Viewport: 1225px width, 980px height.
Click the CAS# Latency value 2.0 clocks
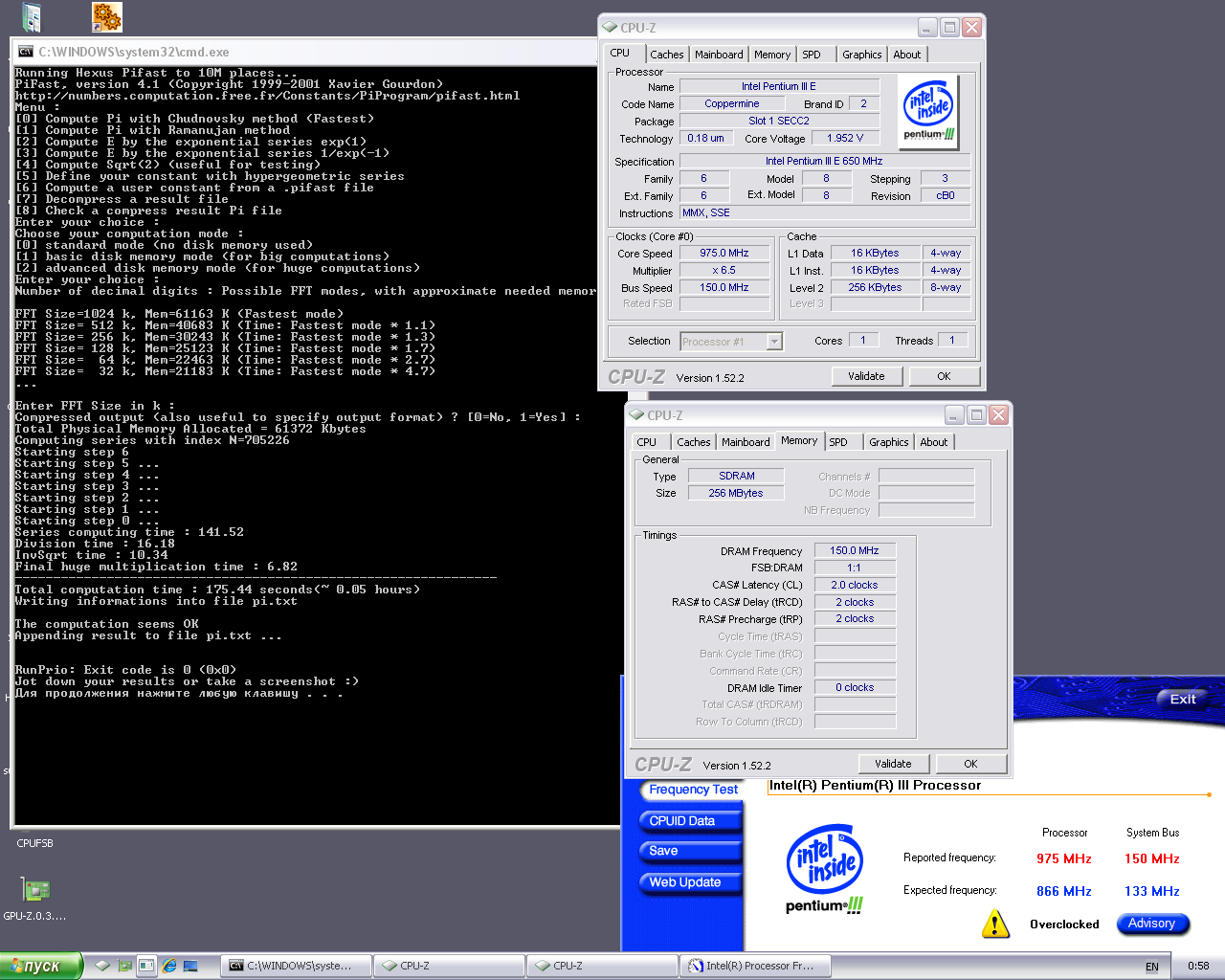point(855,585)
